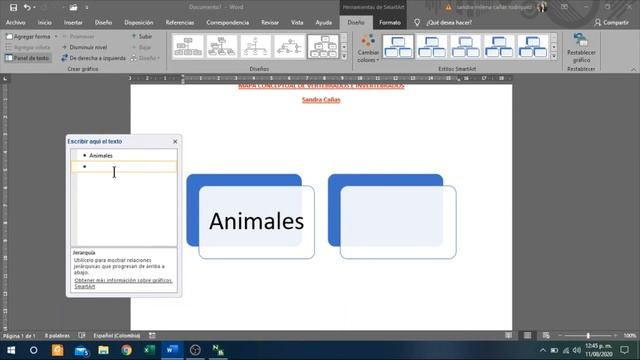Click Agregar forma button
This screenshot has height=360, width=640.
pyautogui.click(x=28, y=36)
